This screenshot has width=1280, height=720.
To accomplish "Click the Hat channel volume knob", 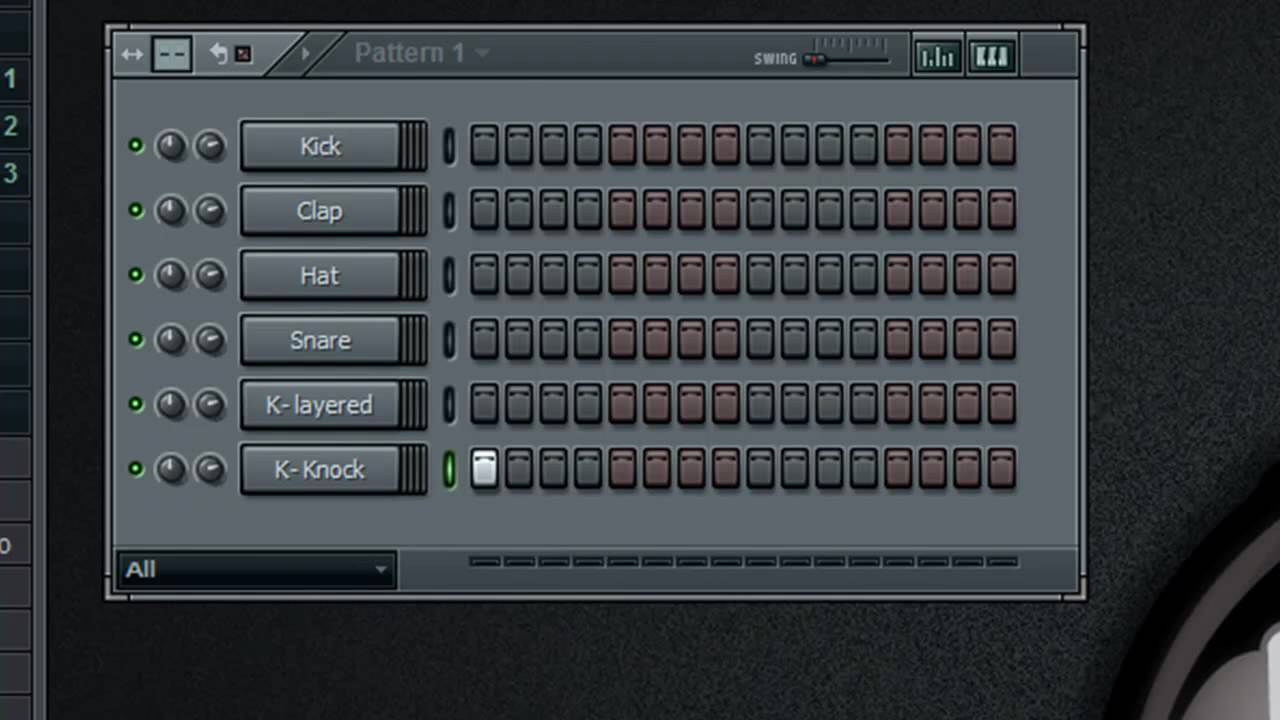I will click(x=209, y=275).
